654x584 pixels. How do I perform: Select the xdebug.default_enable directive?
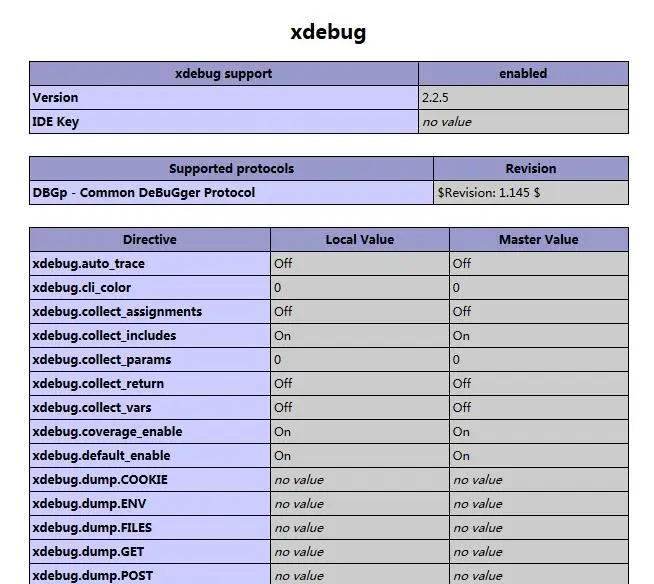pos(150,456)
